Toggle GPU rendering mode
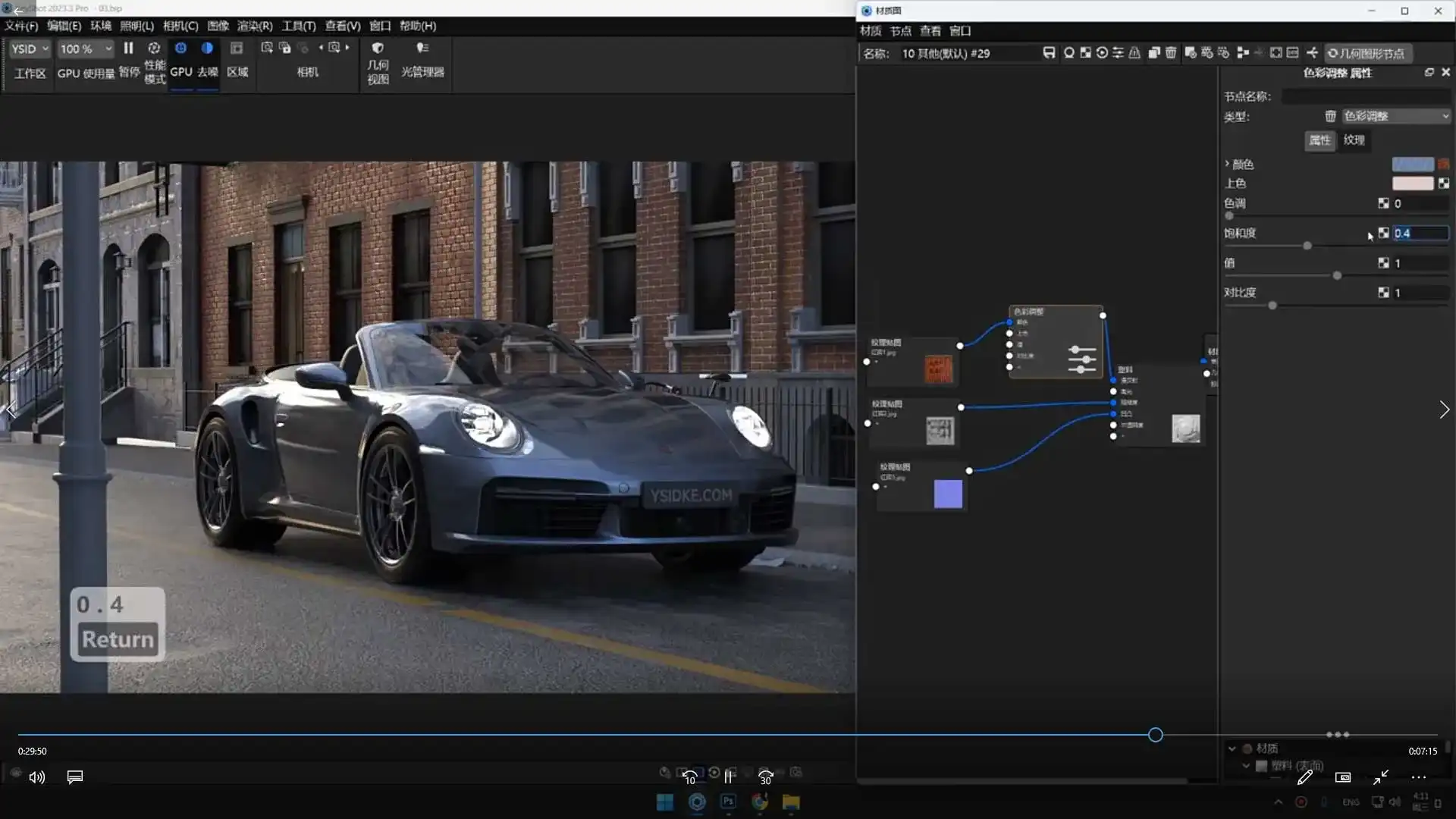This screenshot has height=819, width=1456. pos(180,49)
